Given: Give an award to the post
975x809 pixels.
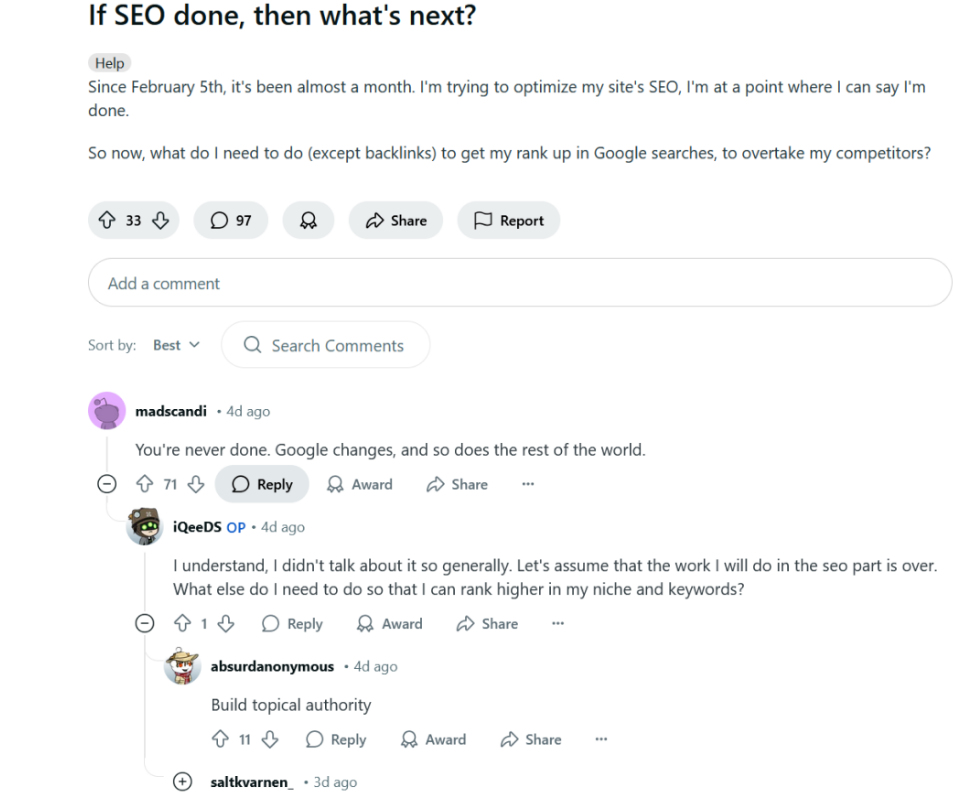Looking at the screenshot, I should (x=308, y=220).
